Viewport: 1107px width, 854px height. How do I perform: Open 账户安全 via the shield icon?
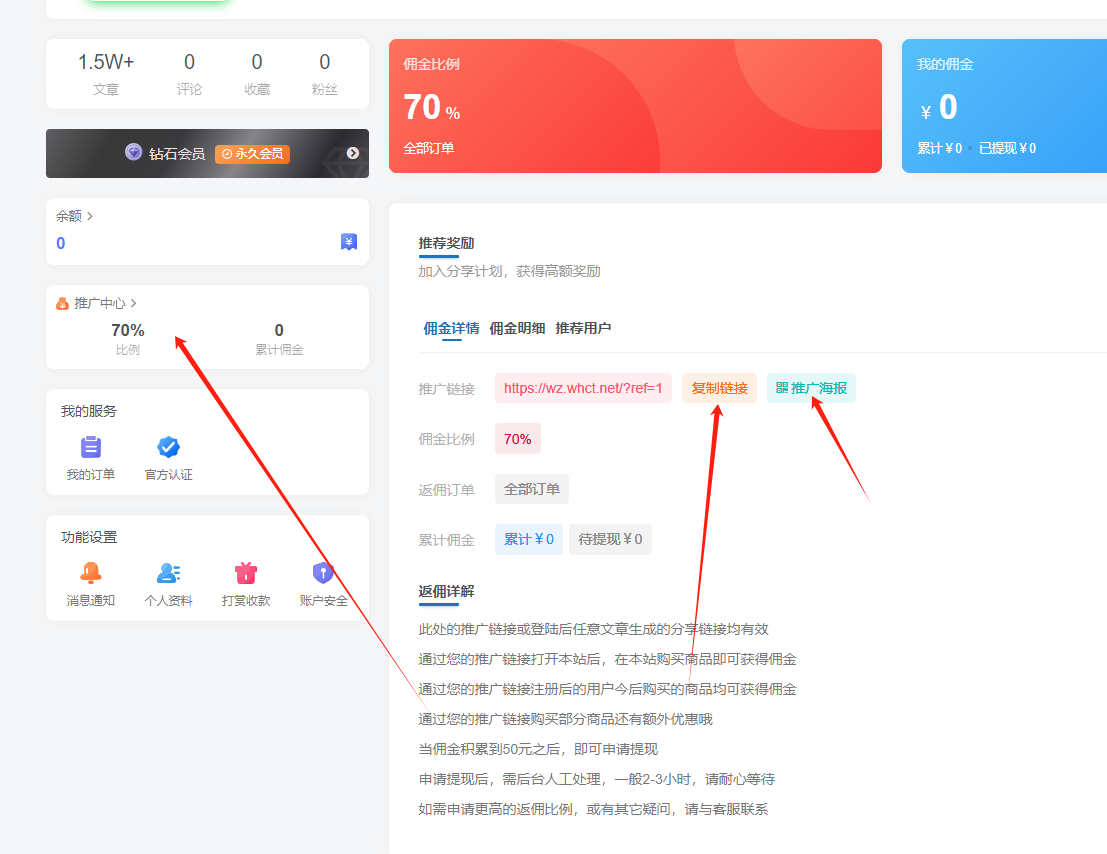pyautogui.click(x=322, y=572)
